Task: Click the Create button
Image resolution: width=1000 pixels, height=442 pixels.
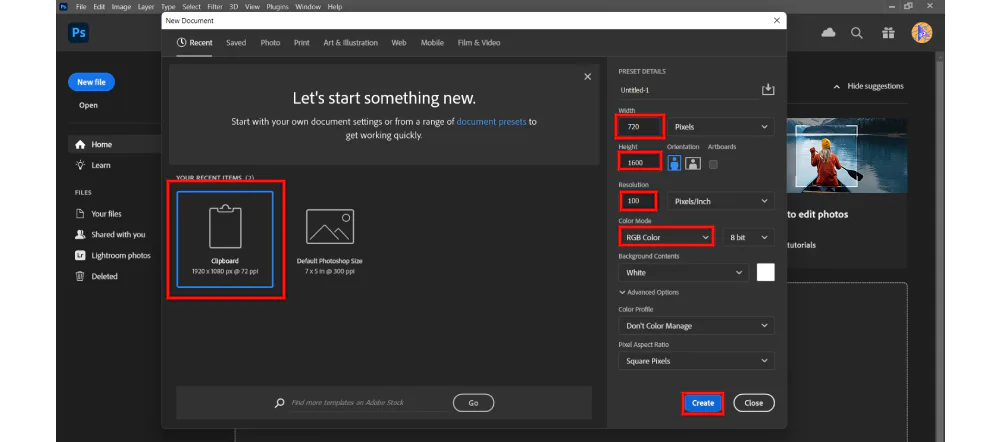Action: pyautogui.click(x=703, y=403)
